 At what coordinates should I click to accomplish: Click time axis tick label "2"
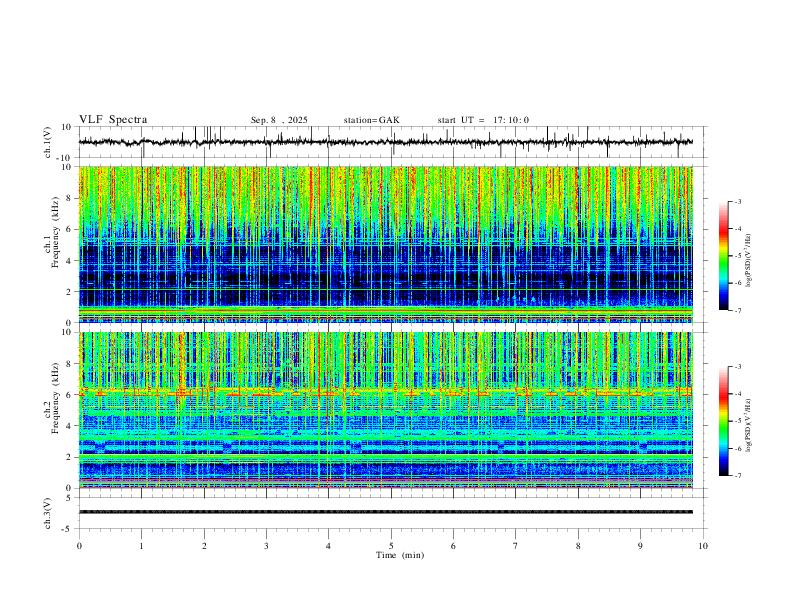pos(204,546)
